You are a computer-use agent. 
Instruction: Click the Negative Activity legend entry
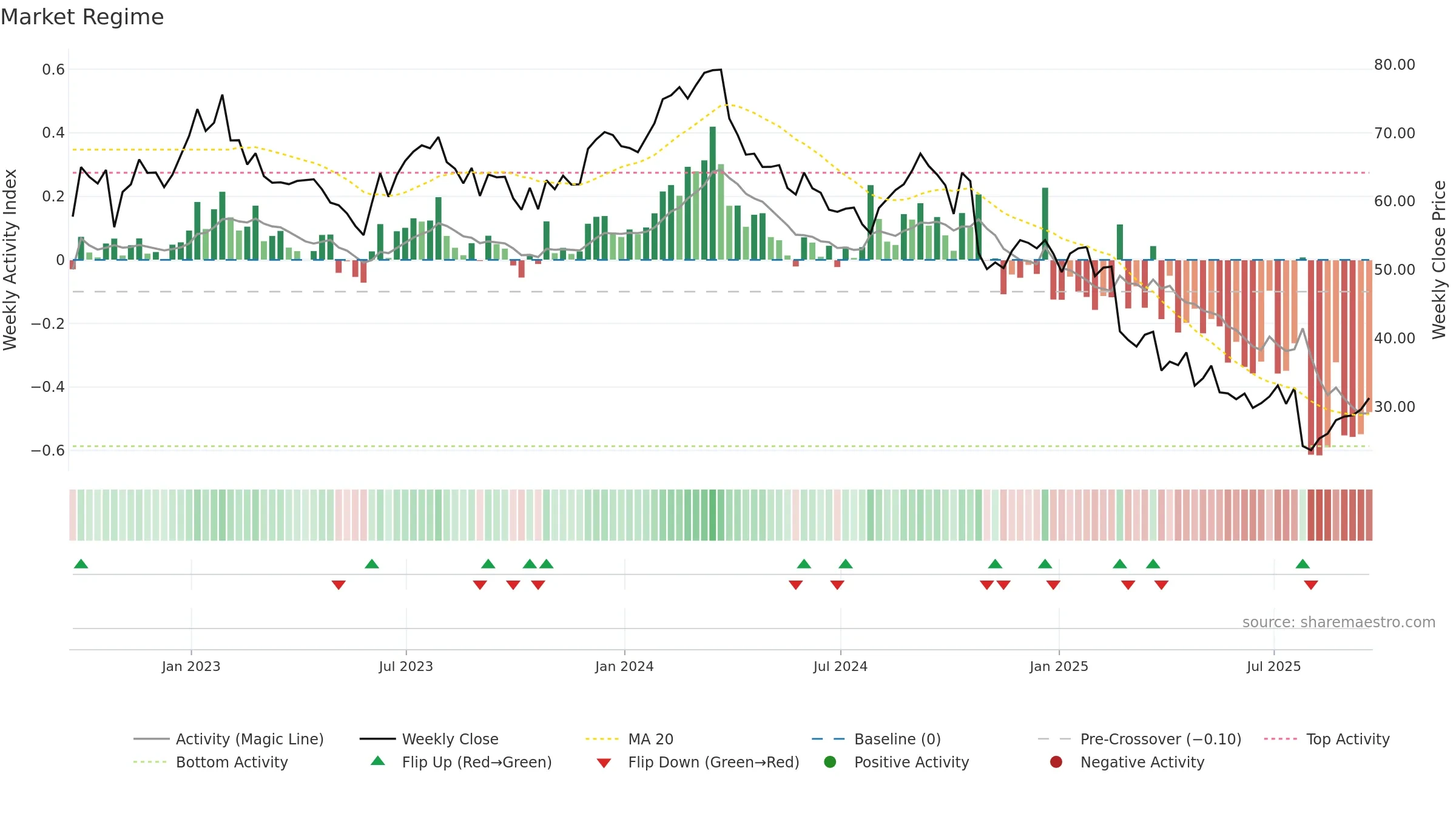[x=1127, y=762]
